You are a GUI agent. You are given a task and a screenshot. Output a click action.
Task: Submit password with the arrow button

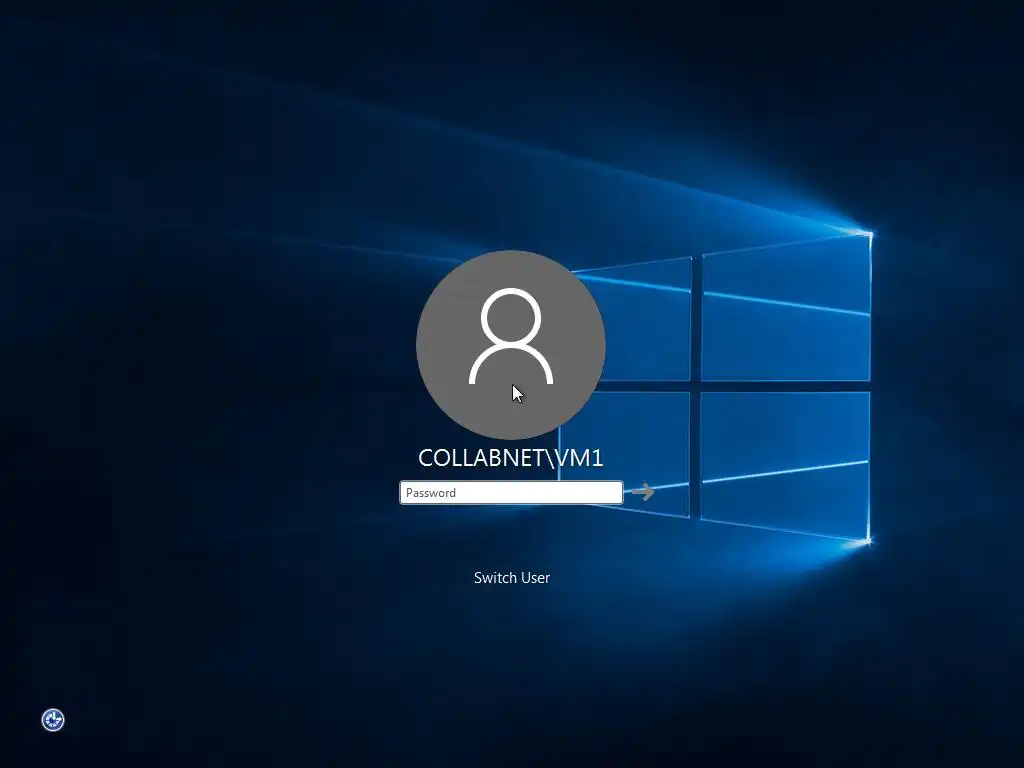click(643, 492)
